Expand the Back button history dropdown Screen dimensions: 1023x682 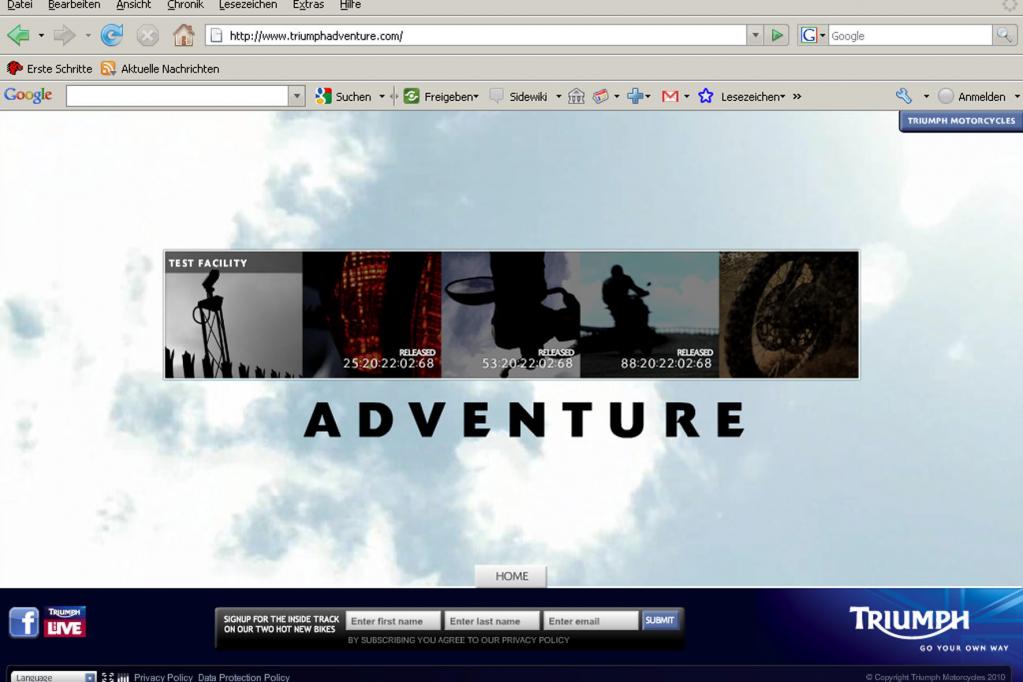coord(41,36)
